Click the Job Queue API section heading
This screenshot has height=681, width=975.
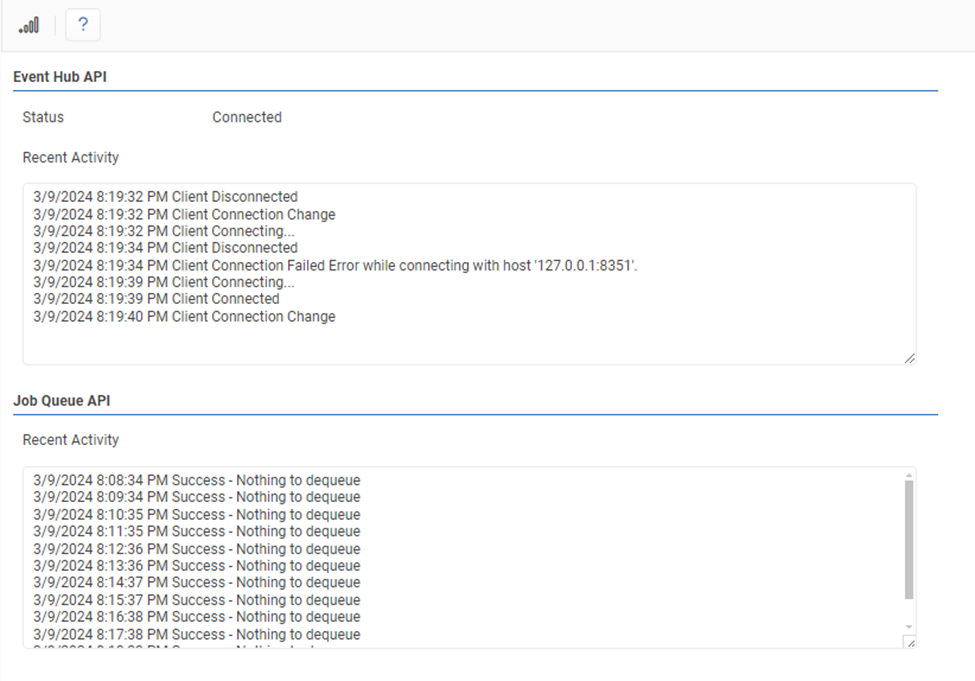[62, 400]
